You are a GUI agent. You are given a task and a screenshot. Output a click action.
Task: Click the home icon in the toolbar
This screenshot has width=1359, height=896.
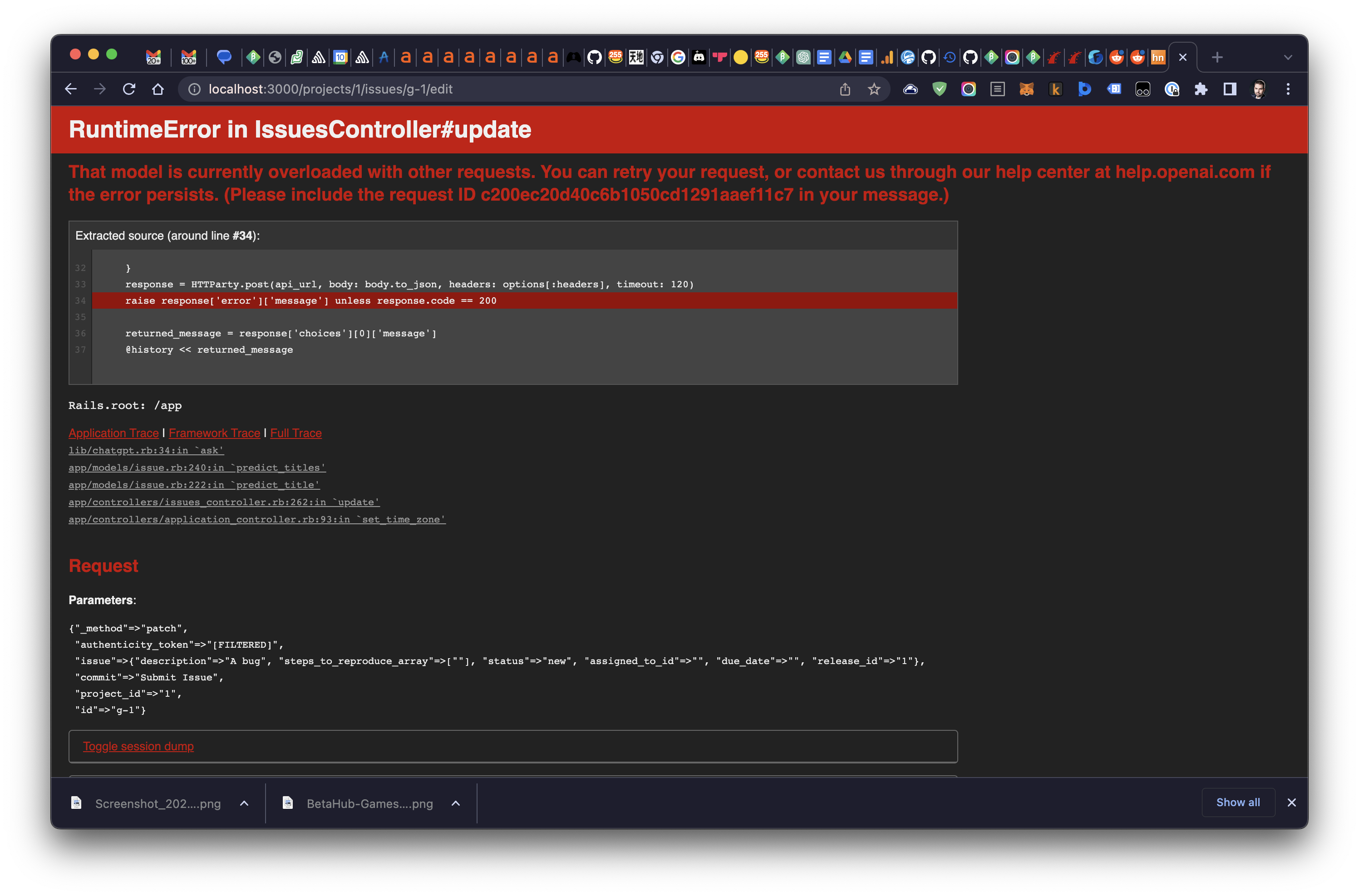[x=158, y=89]
